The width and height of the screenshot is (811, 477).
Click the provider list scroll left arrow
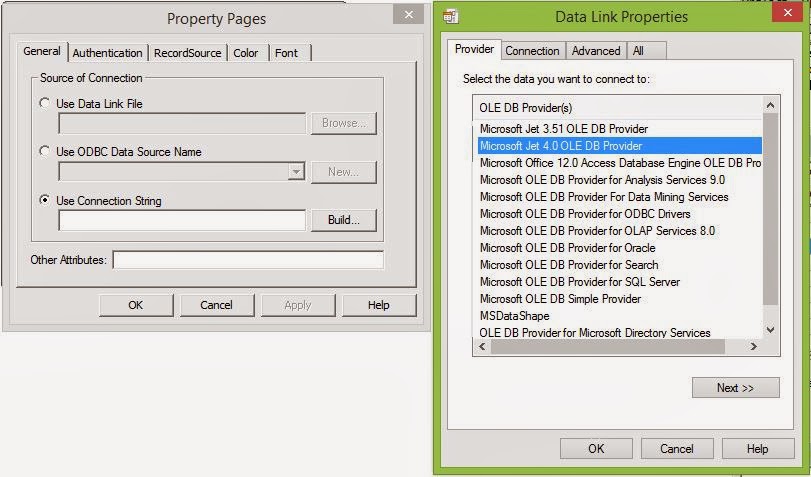pyautogui.click(x=482, y=347)
